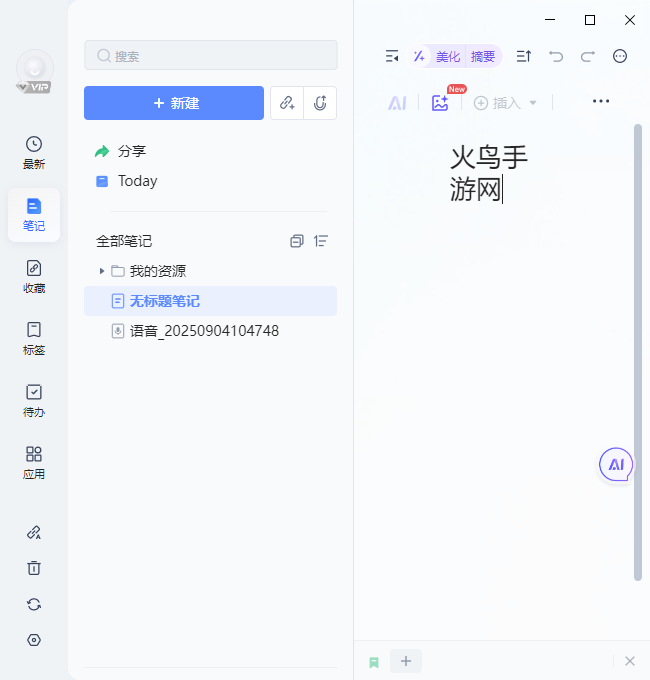Open the 待办 to-do section
The image size is (650, 680).
point(34,401)
